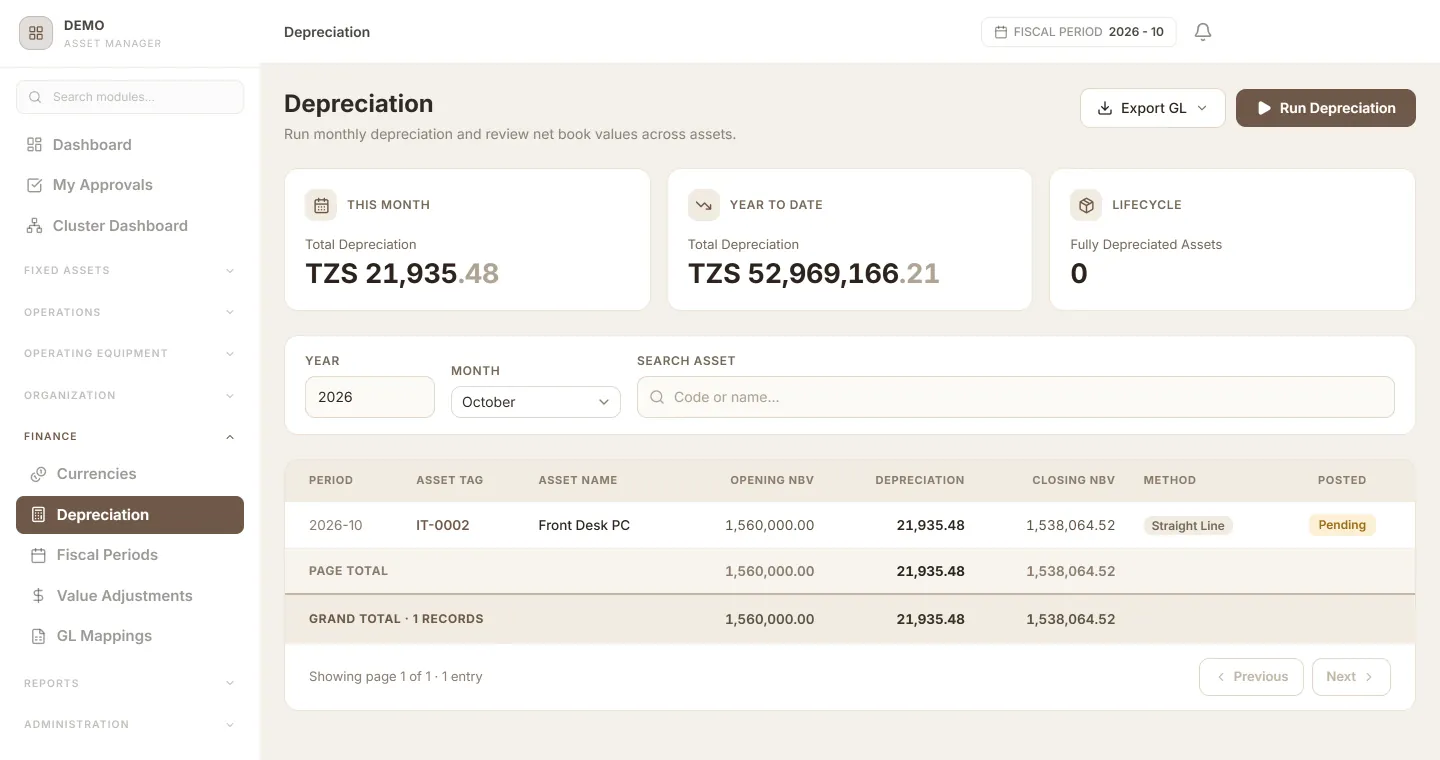Click the Front Desk PC asset name
Viewport: 1440px width, 760px height.
click(584, 525)
